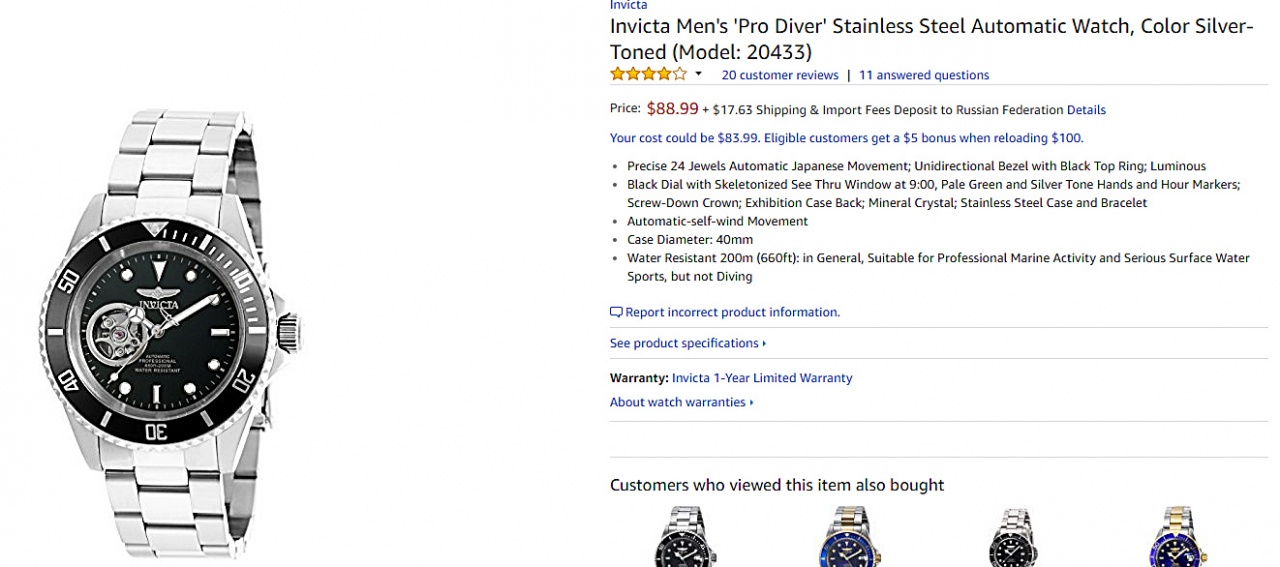Viewport: 1280px width, 567px height.
Task: Open Invicta 1-Year Limited Warranty link
Action: [x=762, y=378]
